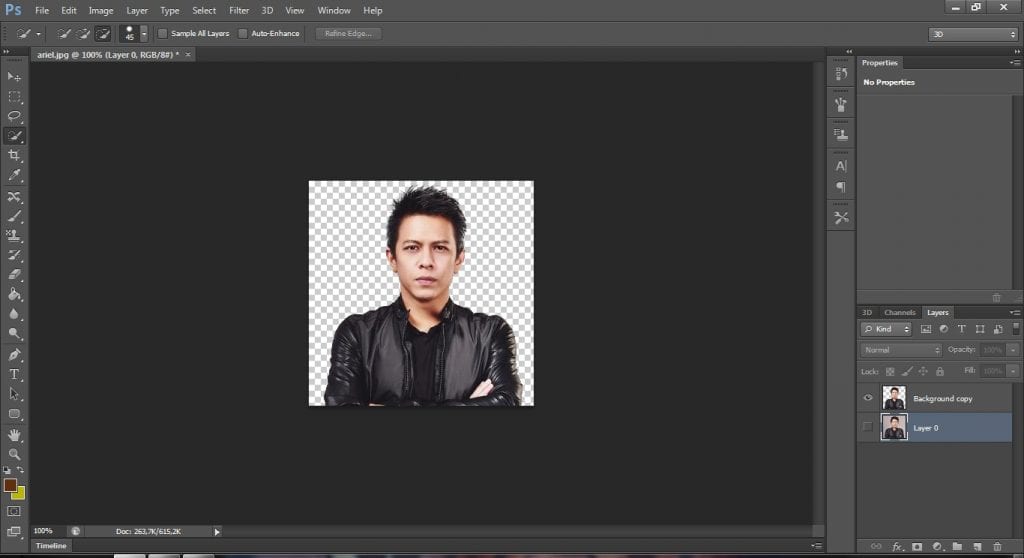Image resolution: width=1024 pixels, height=558 pixels.
Task: Click the Refine Edge button
Action: [348, 34]
